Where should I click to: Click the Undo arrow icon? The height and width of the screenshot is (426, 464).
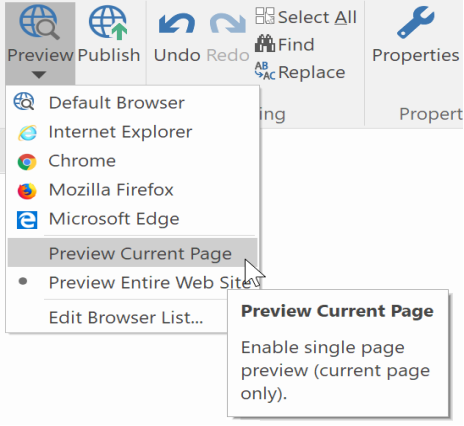[177, 24]
